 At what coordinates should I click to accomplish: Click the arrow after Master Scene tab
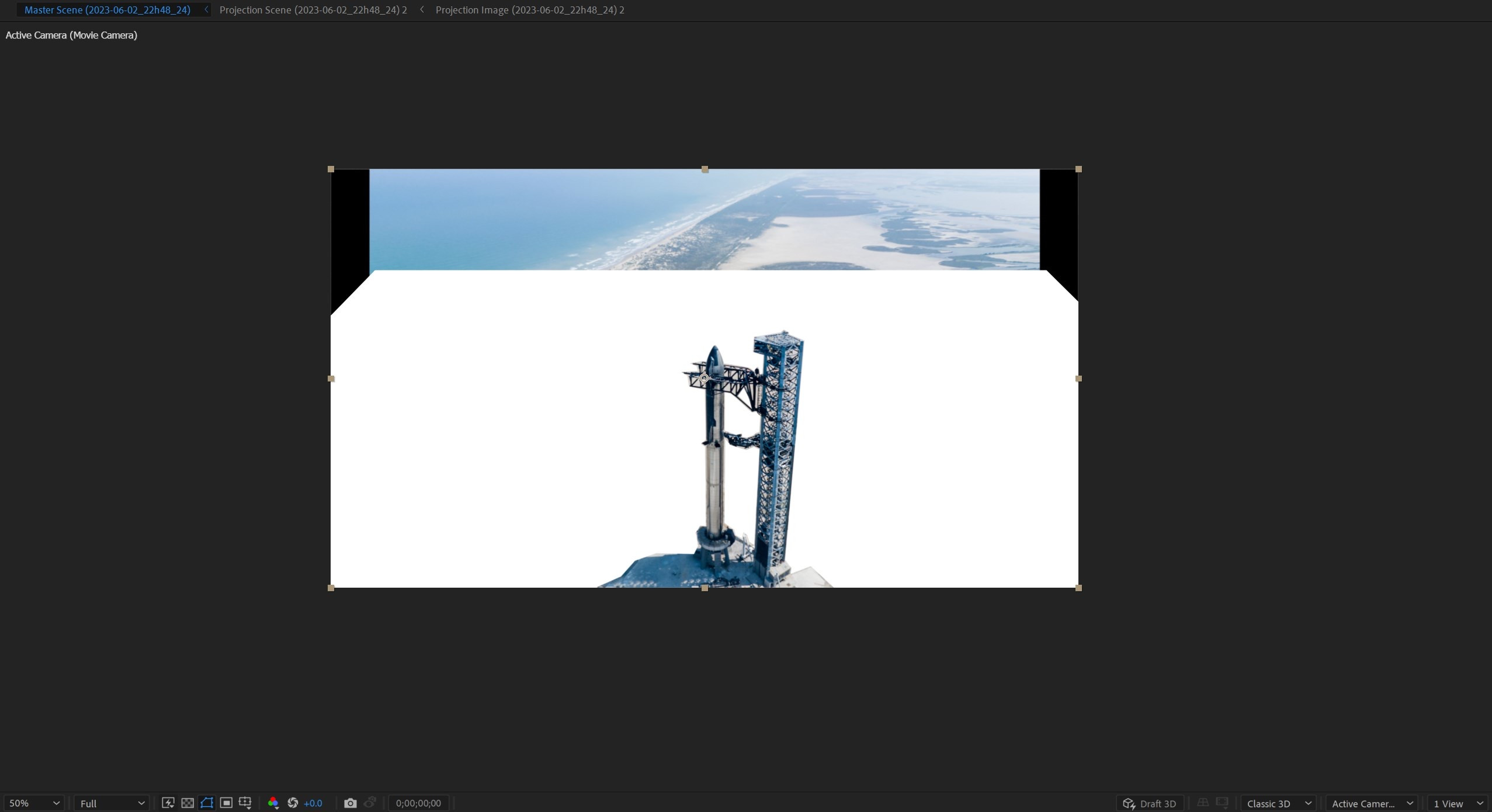click(206, 10)
